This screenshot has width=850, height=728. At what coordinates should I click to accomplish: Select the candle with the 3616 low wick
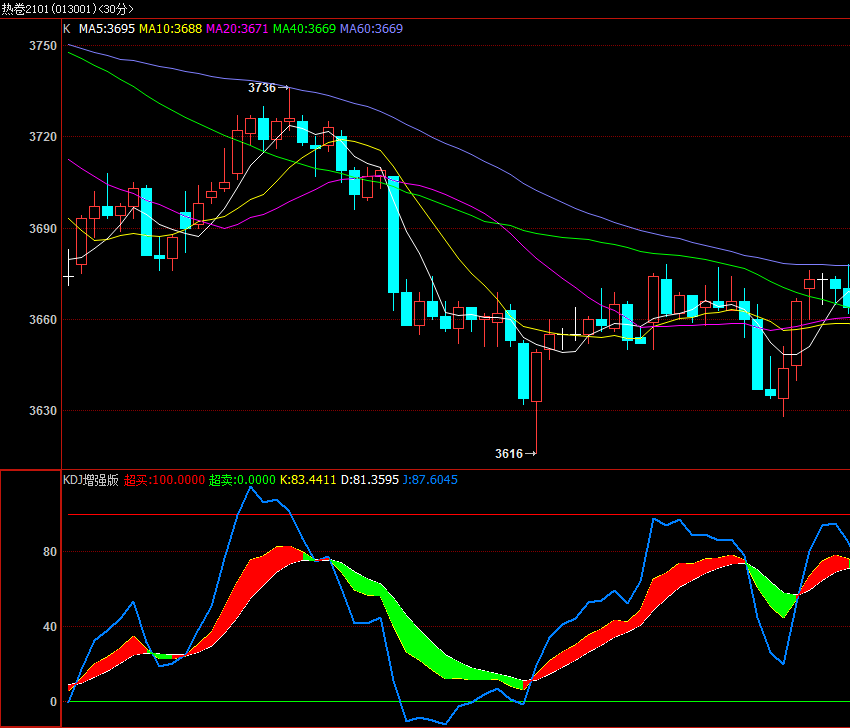click(537, 403)
